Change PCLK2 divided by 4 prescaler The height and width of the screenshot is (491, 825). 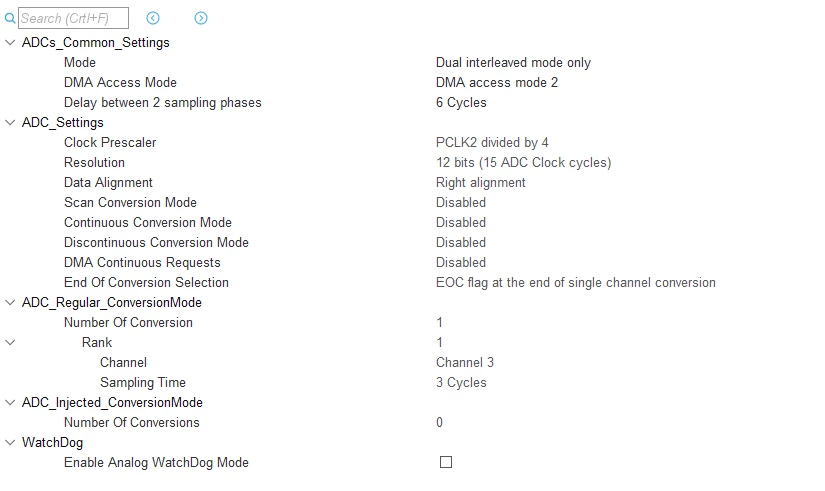tap(492, 143)
